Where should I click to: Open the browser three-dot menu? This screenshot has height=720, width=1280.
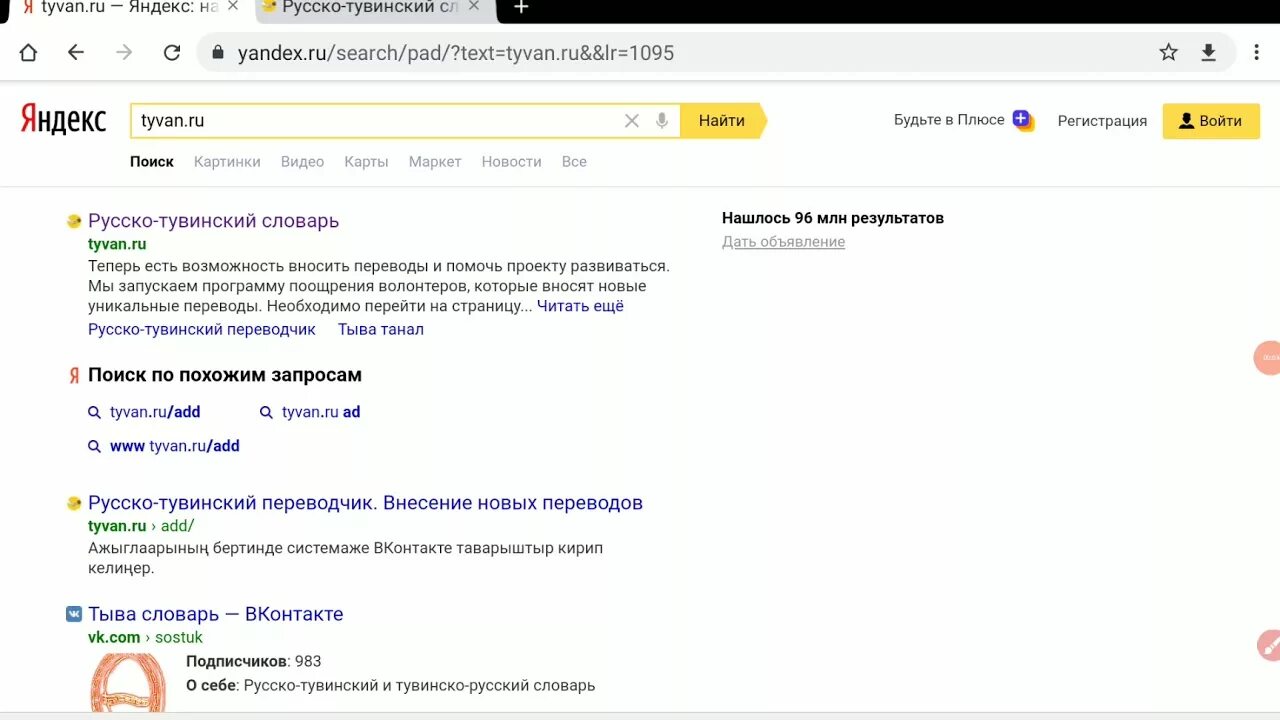1256,53
